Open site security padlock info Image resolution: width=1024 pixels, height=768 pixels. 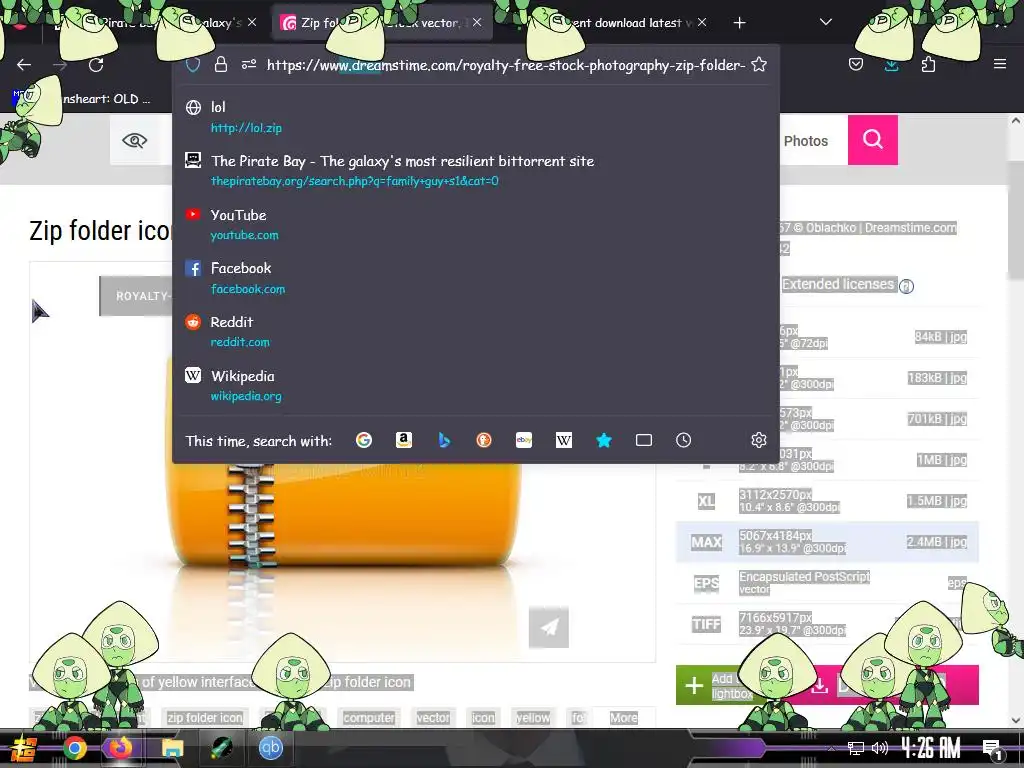(x=221, y=65)
